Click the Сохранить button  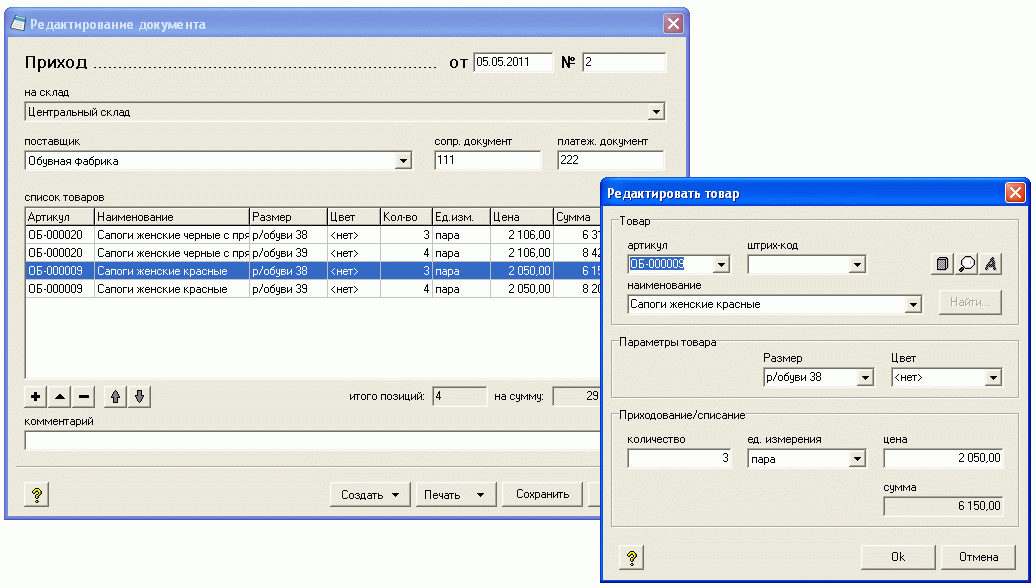point(542,494)
